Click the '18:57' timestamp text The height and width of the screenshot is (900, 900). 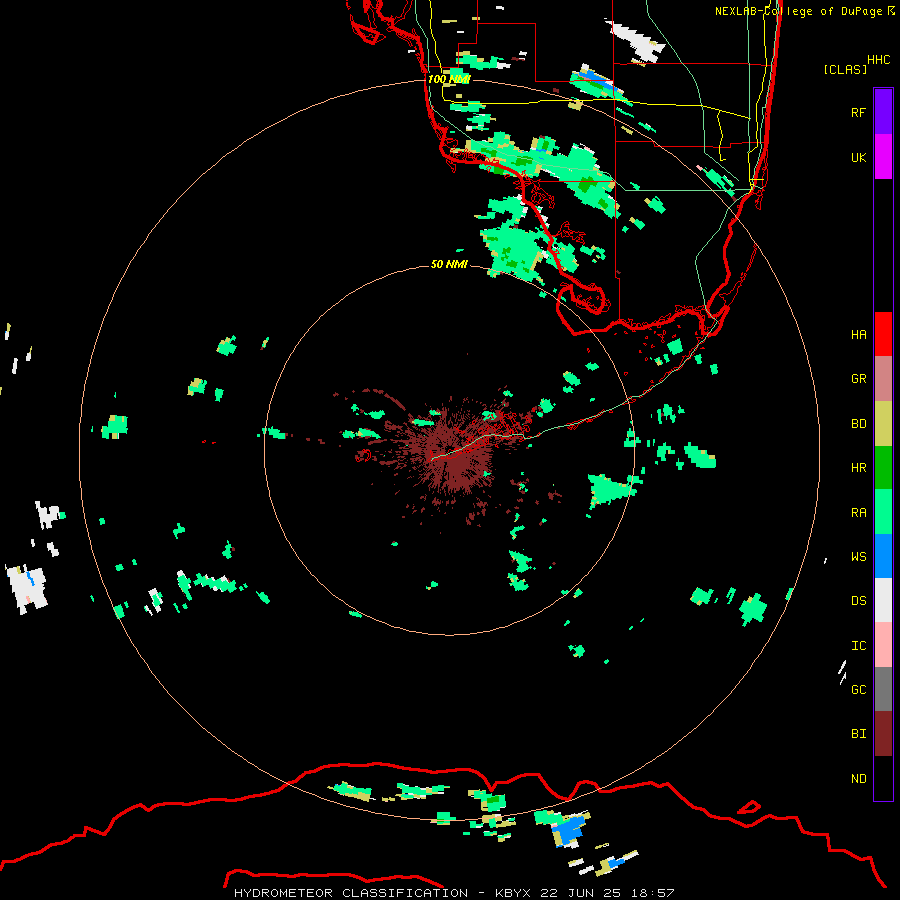click(651, 893)
